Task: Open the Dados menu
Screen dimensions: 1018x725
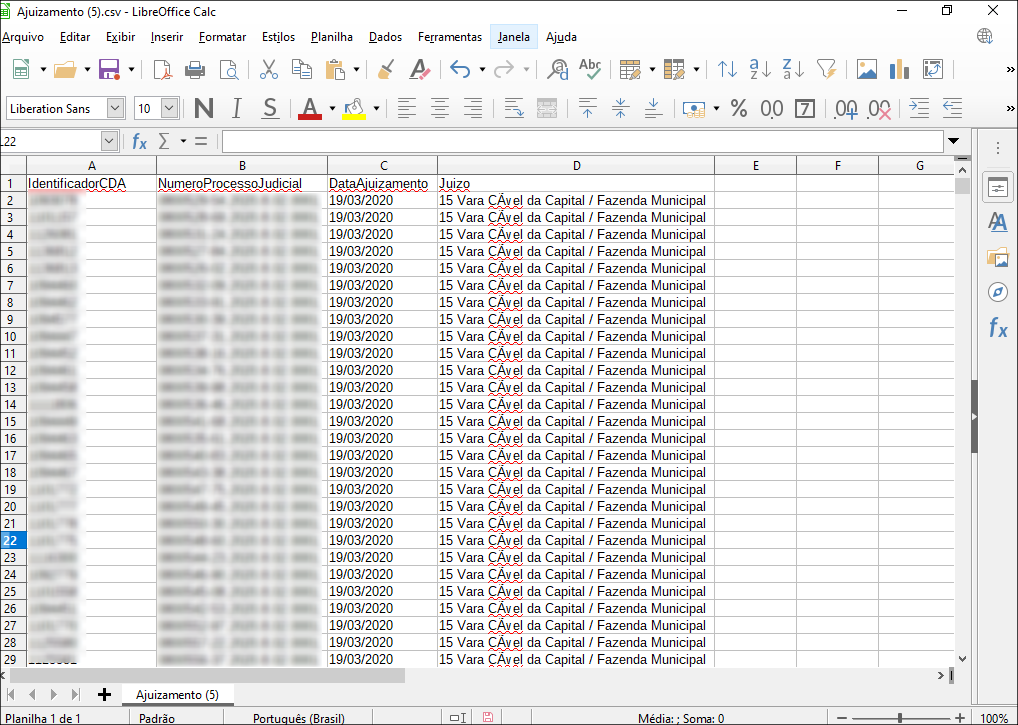Action: (385, 37)
